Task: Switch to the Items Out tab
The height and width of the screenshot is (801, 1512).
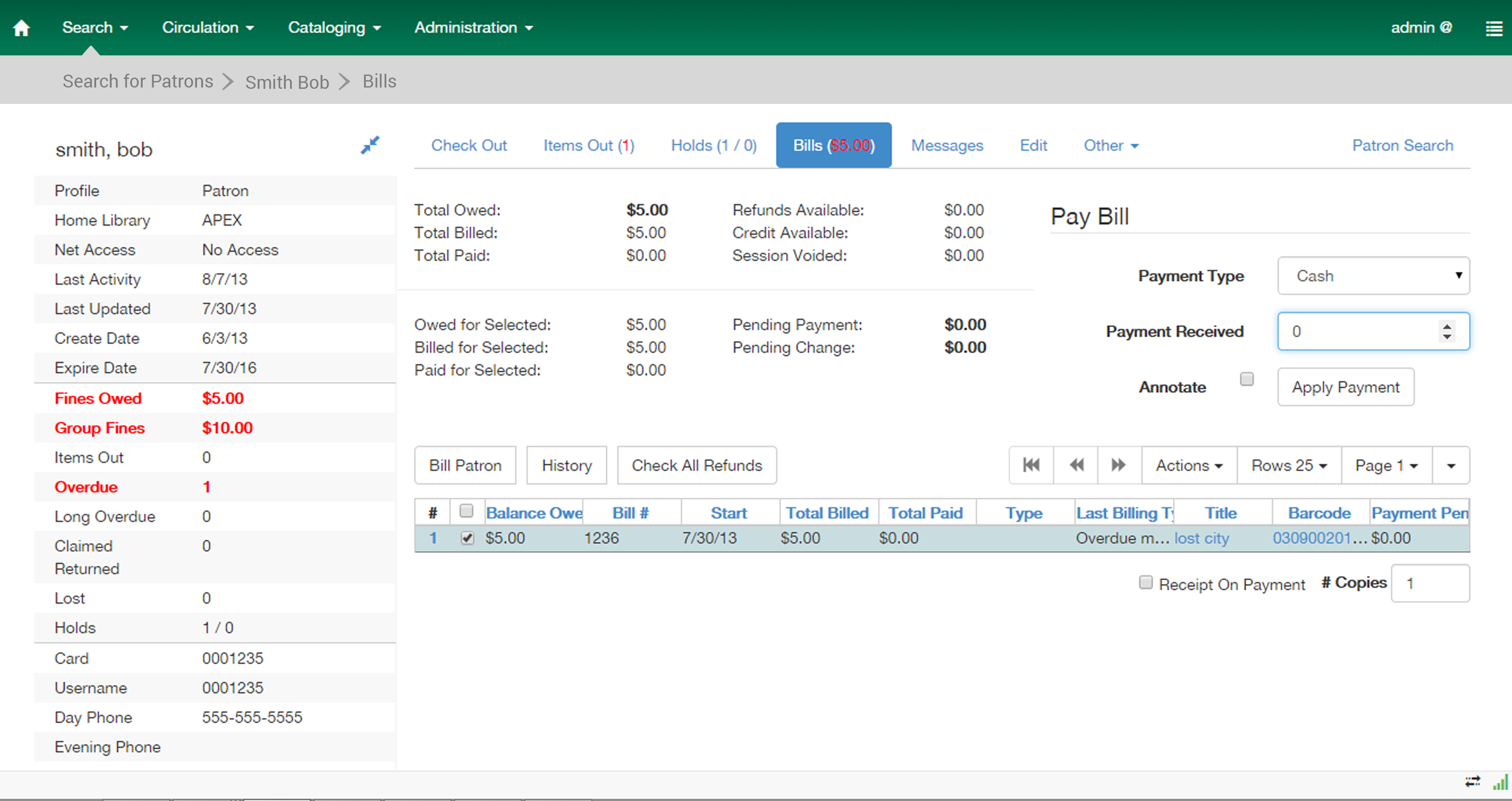Action: tap(589, 146)
